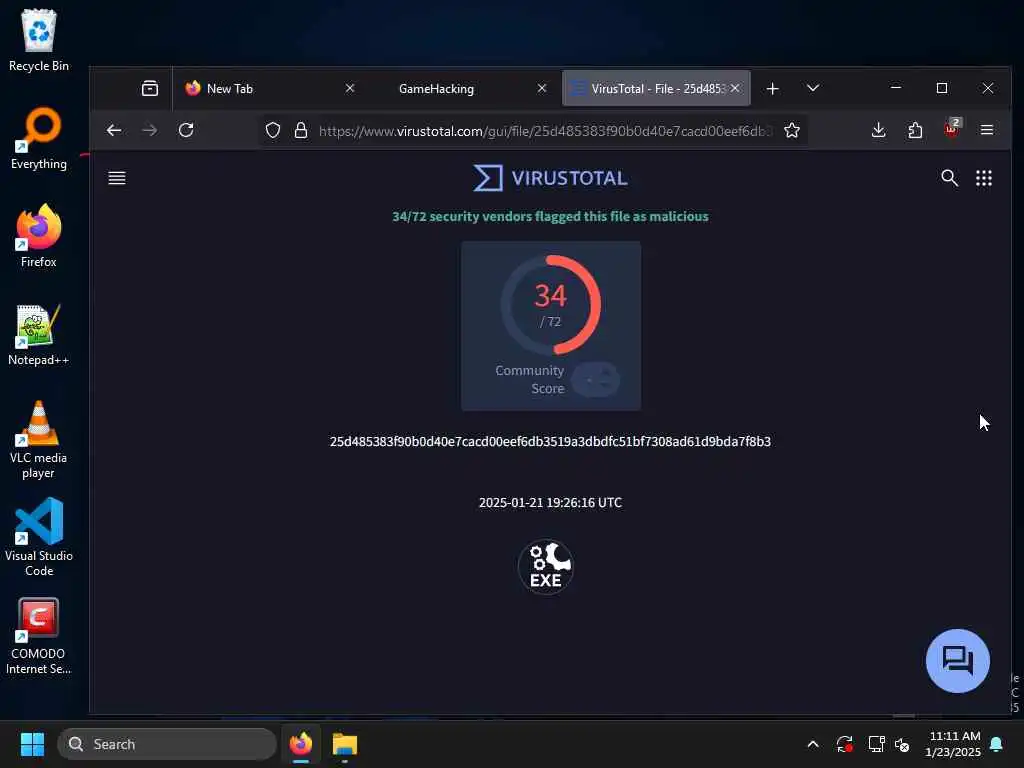Show hidden system tray icons
This screenshot has width=1024, height=768.
812,744
